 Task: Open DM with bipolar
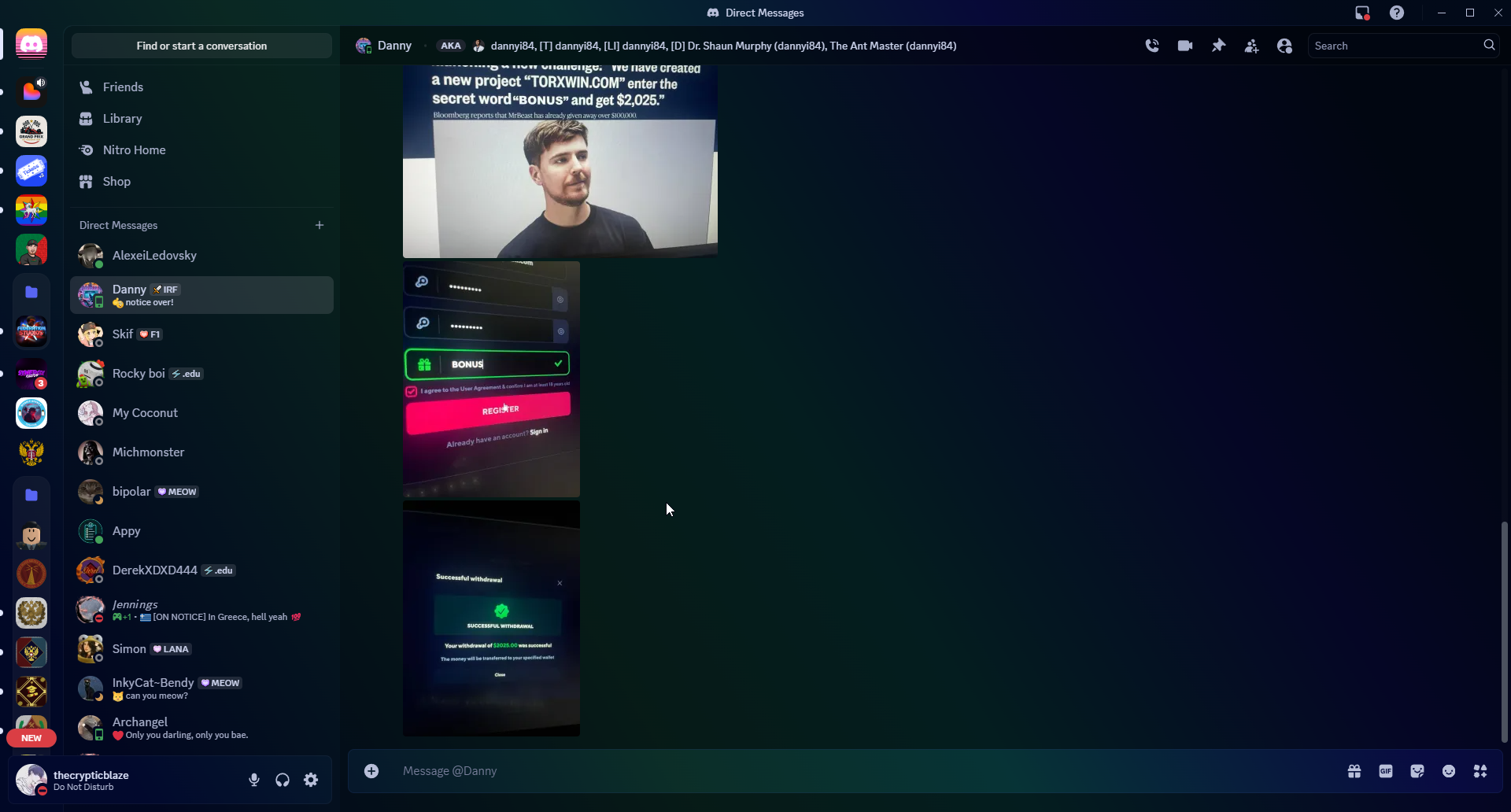[x=201, y=492]
